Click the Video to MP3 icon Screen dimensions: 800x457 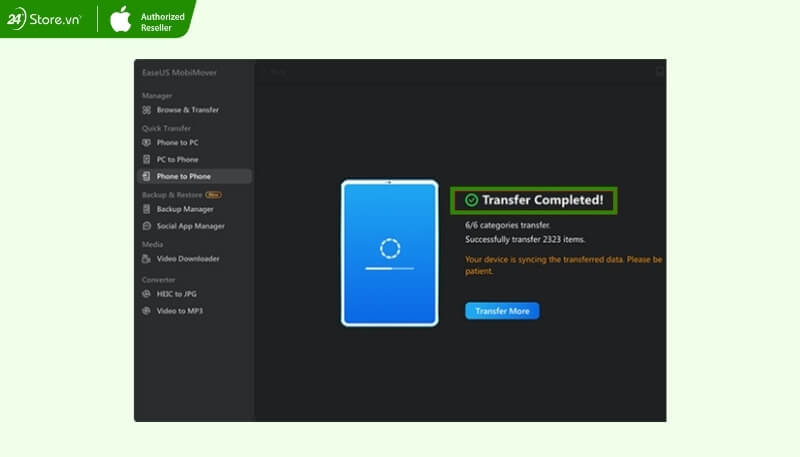click(147, 311)
